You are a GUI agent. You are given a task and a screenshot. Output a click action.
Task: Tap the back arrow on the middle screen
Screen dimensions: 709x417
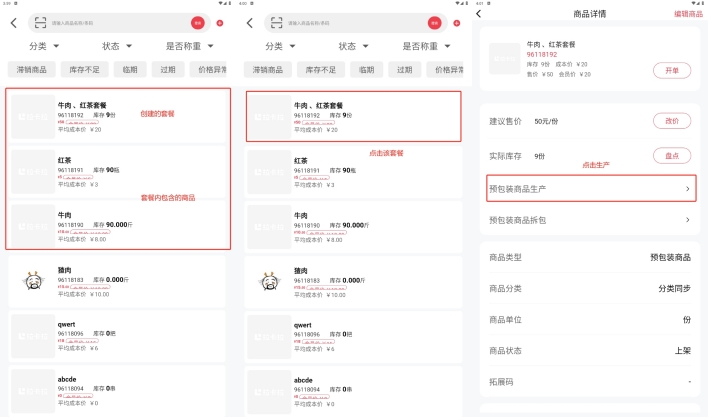click(250, 22)
